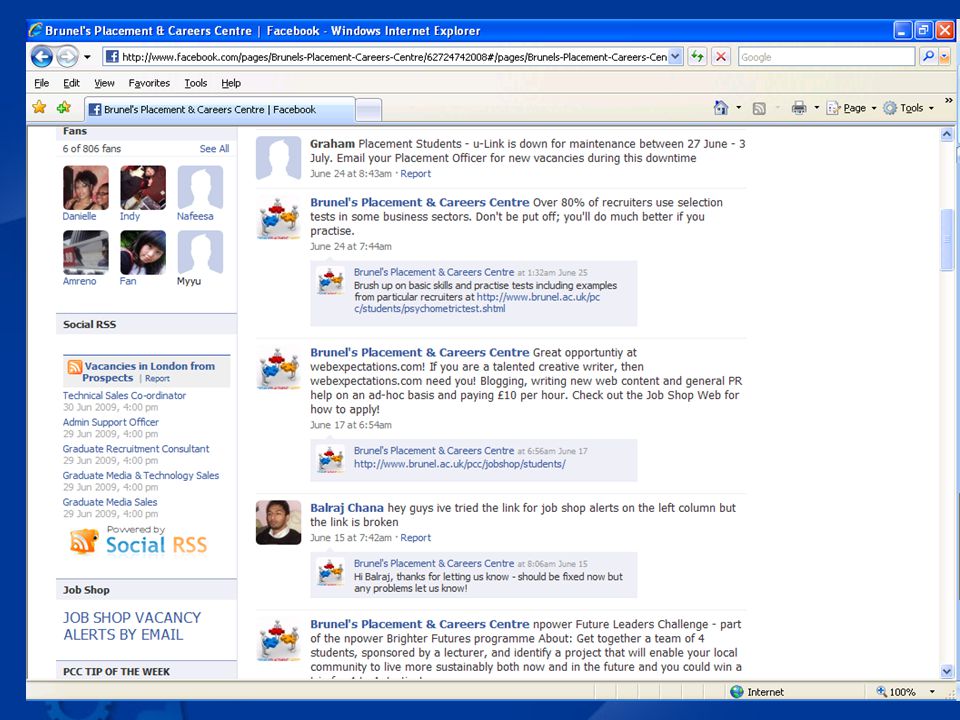This screenshot has height=720, width=960.
Task: Click Report link on Balraj Chana's post
Action: click(x=416, y=538)
